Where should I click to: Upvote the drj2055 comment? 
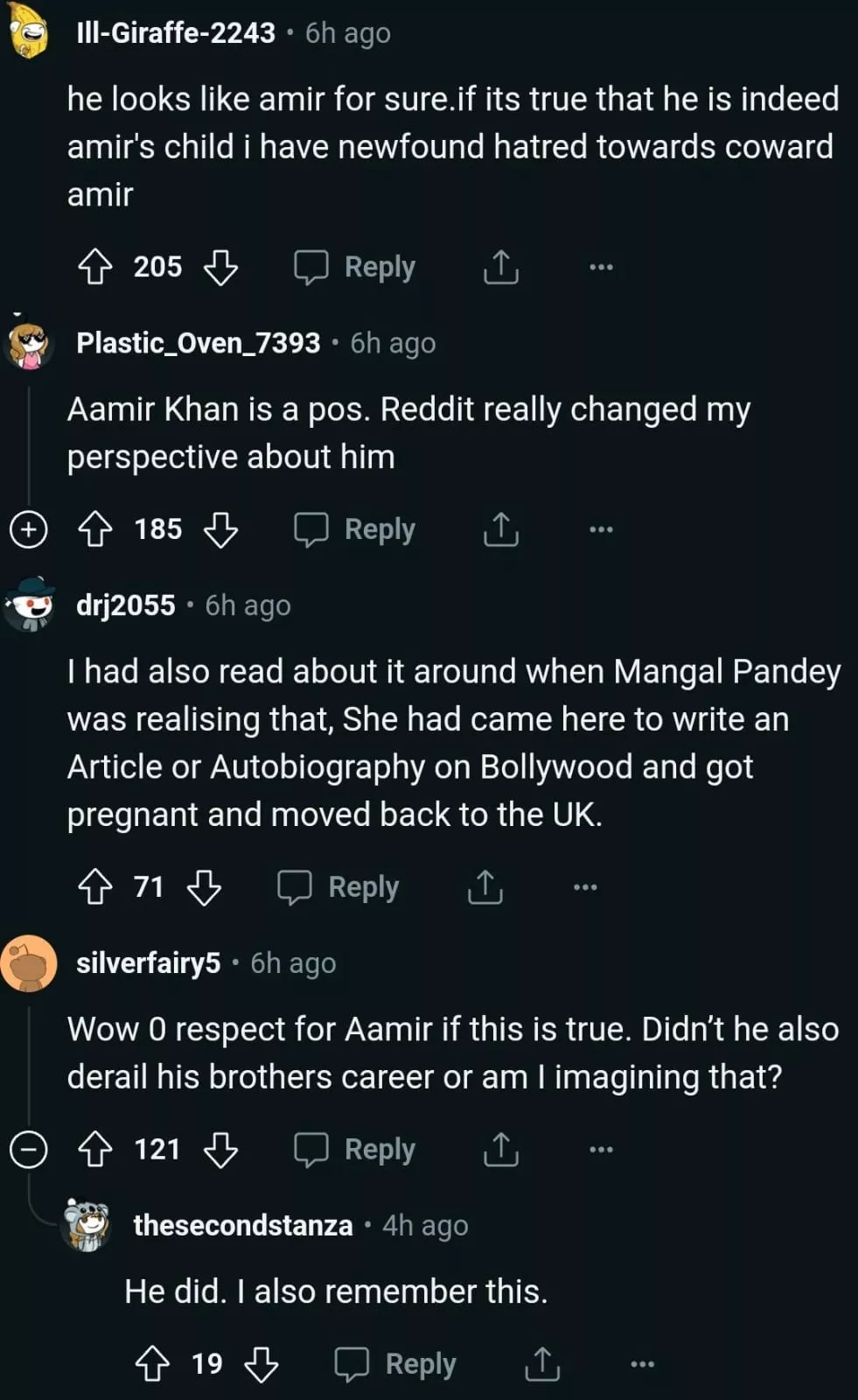coord(95,887)
